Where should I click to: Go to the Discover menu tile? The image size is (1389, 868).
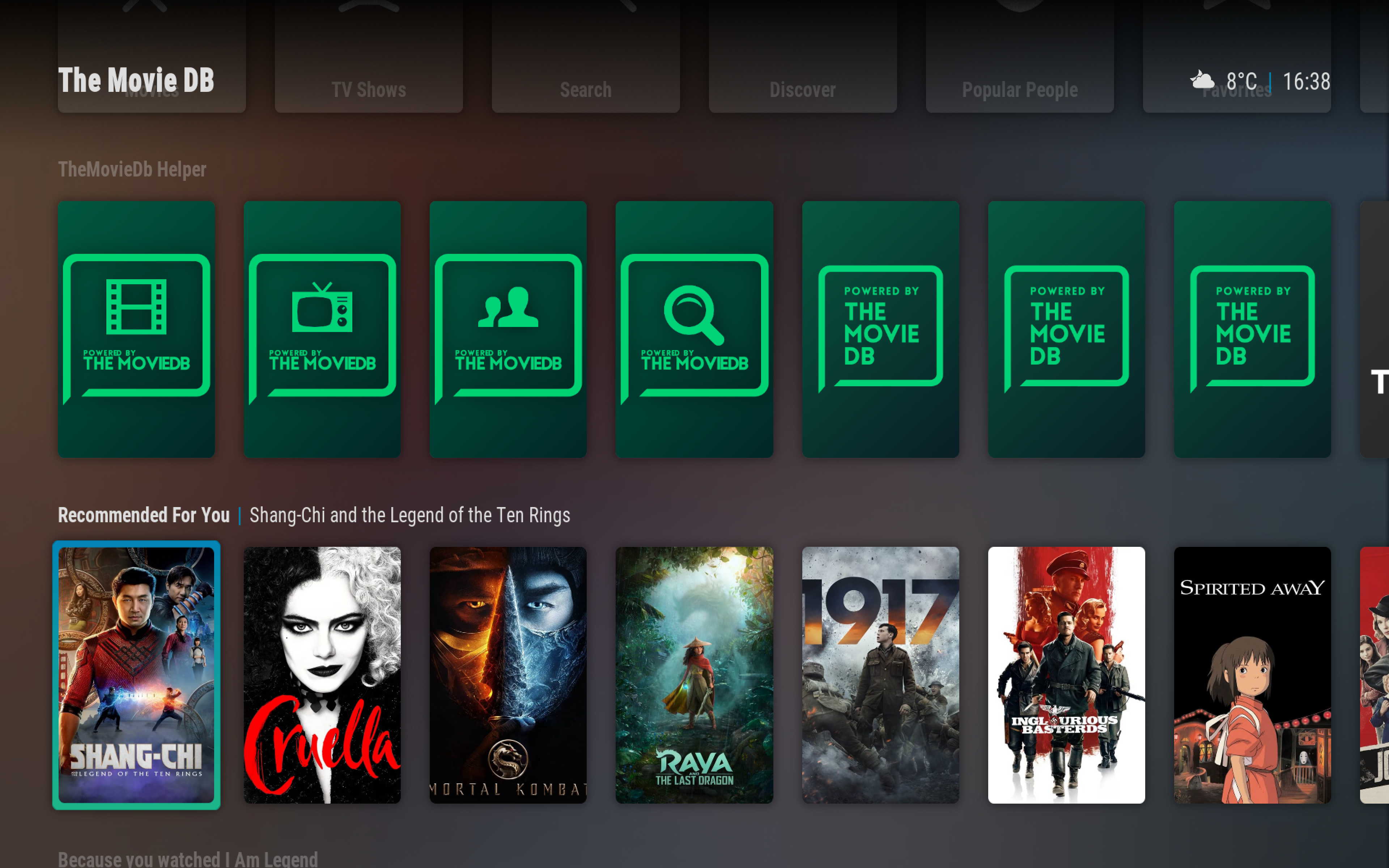(802, 56)
